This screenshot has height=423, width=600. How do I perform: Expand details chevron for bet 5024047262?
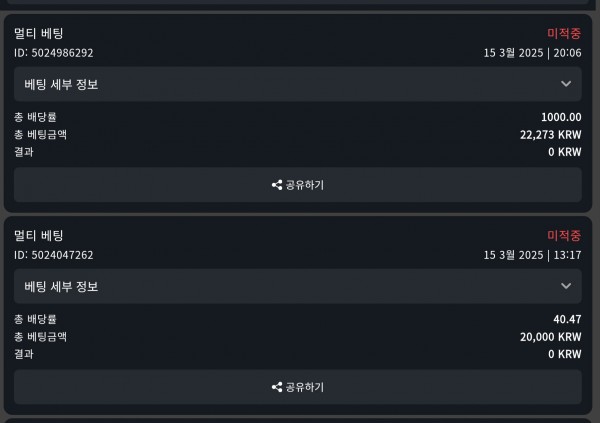(566, 286)
